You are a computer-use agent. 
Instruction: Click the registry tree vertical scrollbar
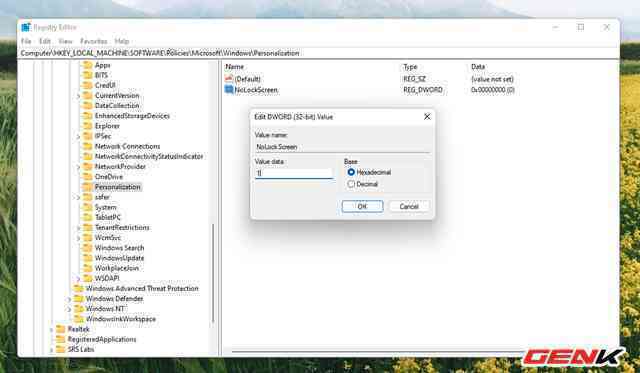pyautogui.click(x=213, y=273)
